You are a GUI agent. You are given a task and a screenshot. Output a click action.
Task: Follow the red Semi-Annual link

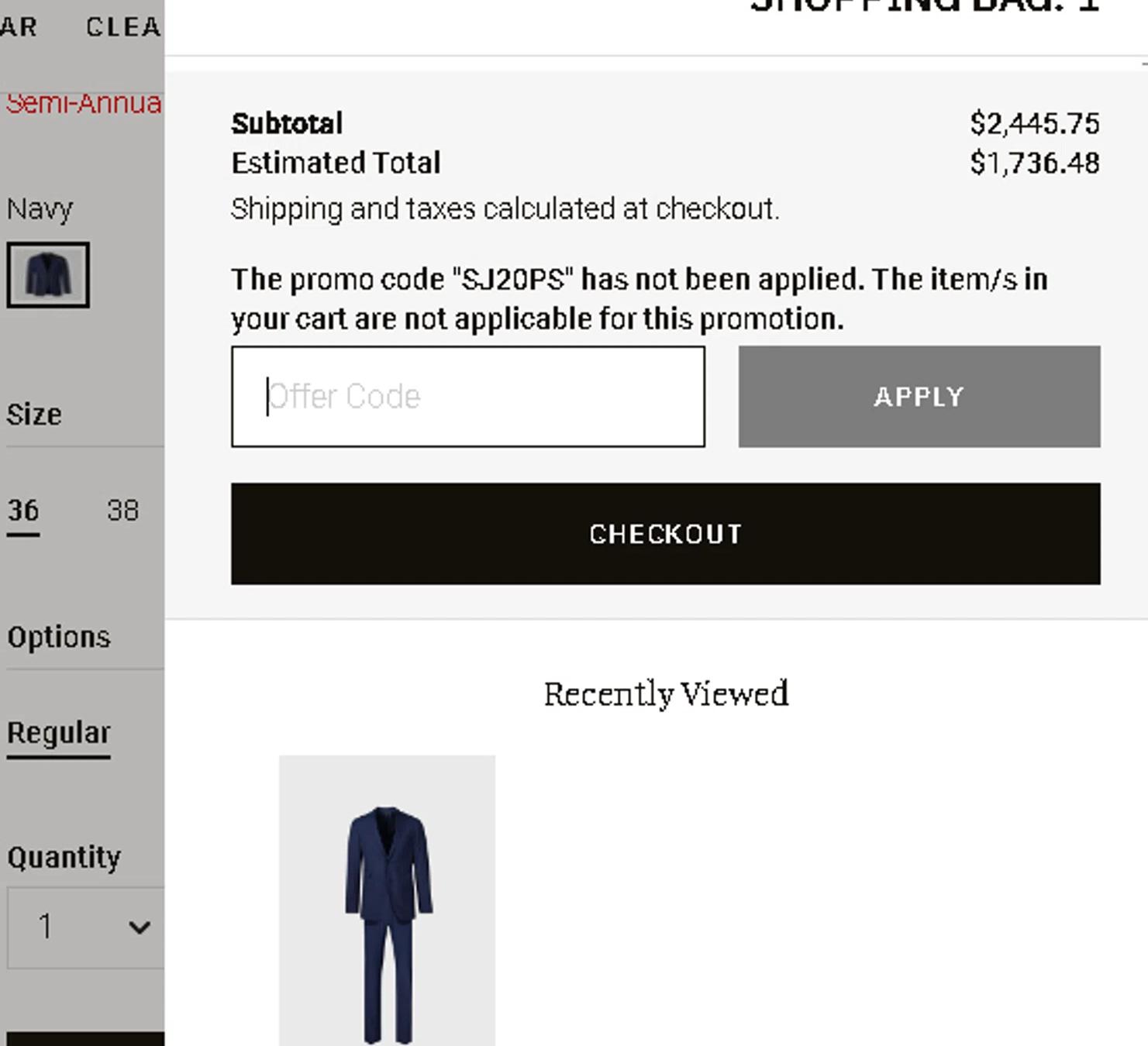click(83, 104)
